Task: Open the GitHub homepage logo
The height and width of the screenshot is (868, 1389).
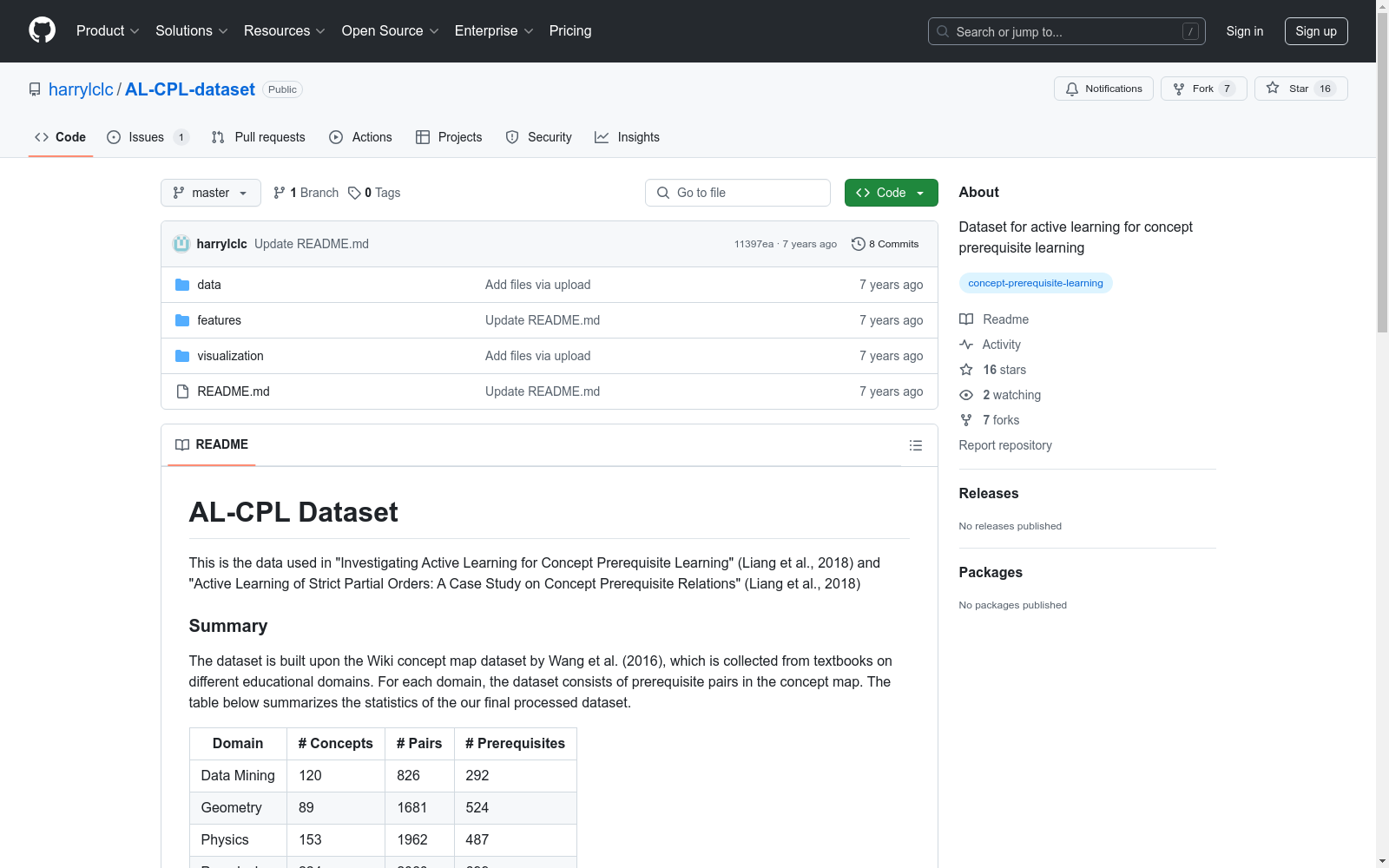Action: (x=42, y=30)
